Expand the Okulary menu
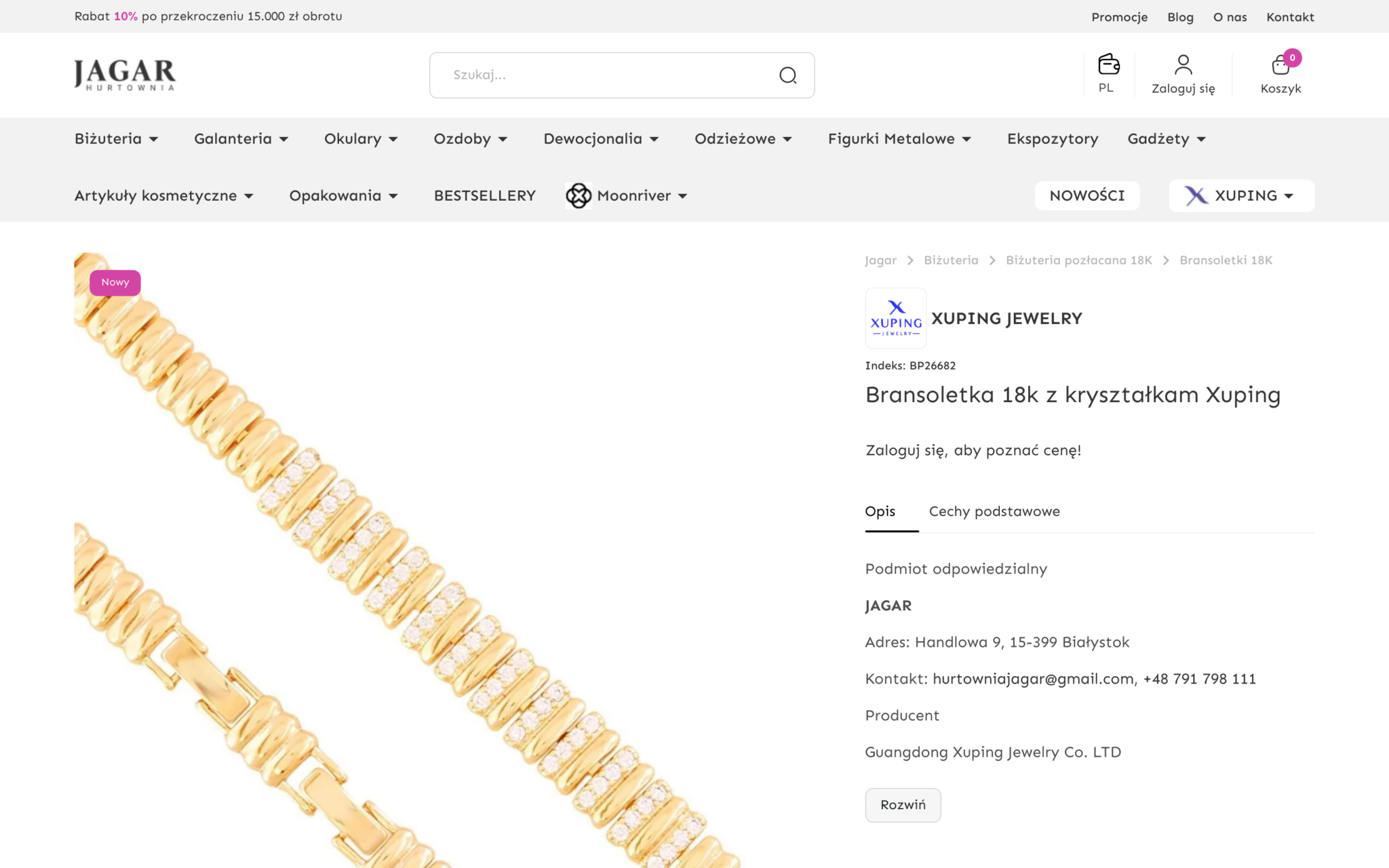The height and width of the screenshot is (868, 1389). (x=361, y=139)
